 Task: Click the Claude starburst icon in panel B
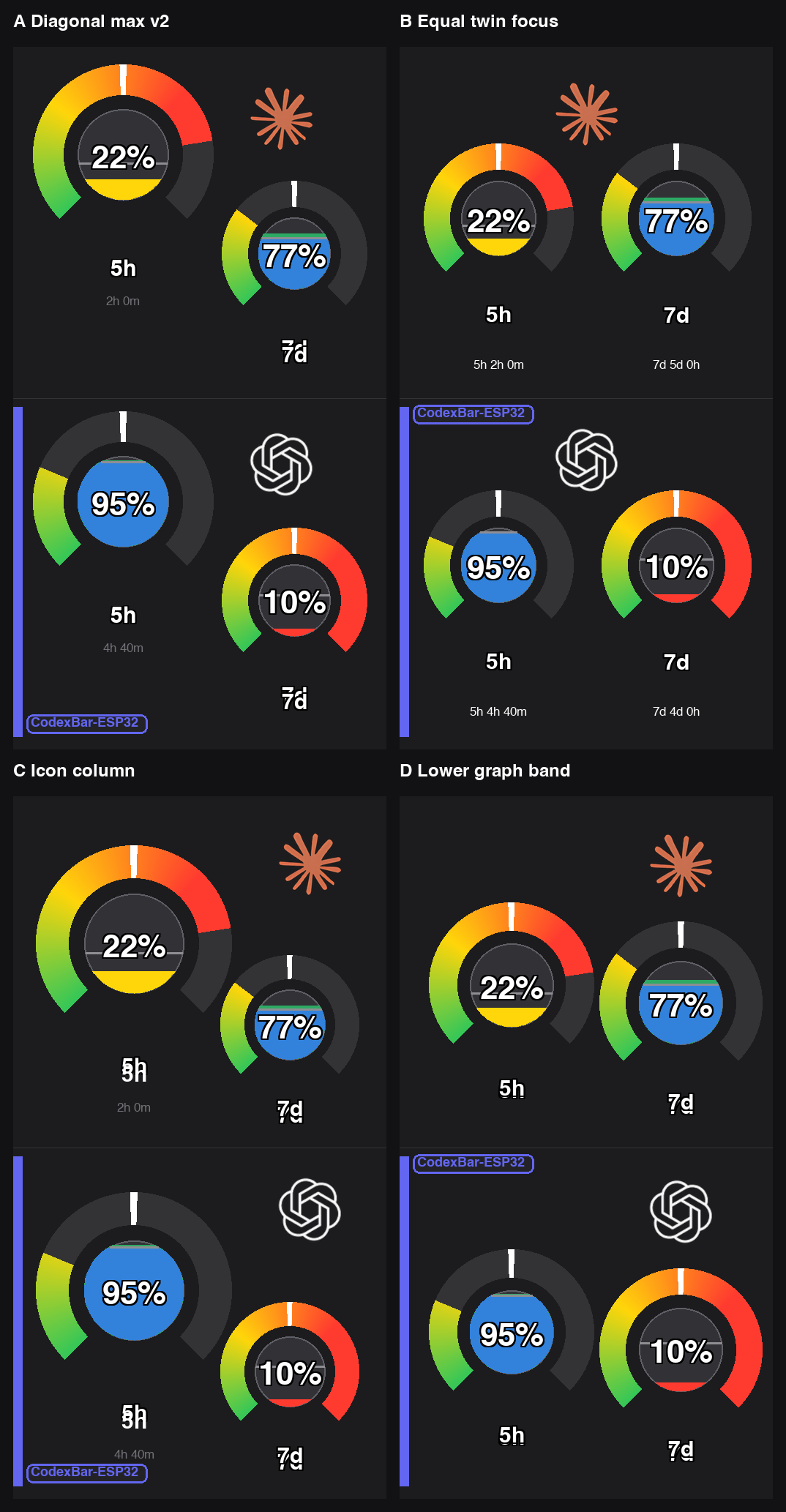(586, 113)
